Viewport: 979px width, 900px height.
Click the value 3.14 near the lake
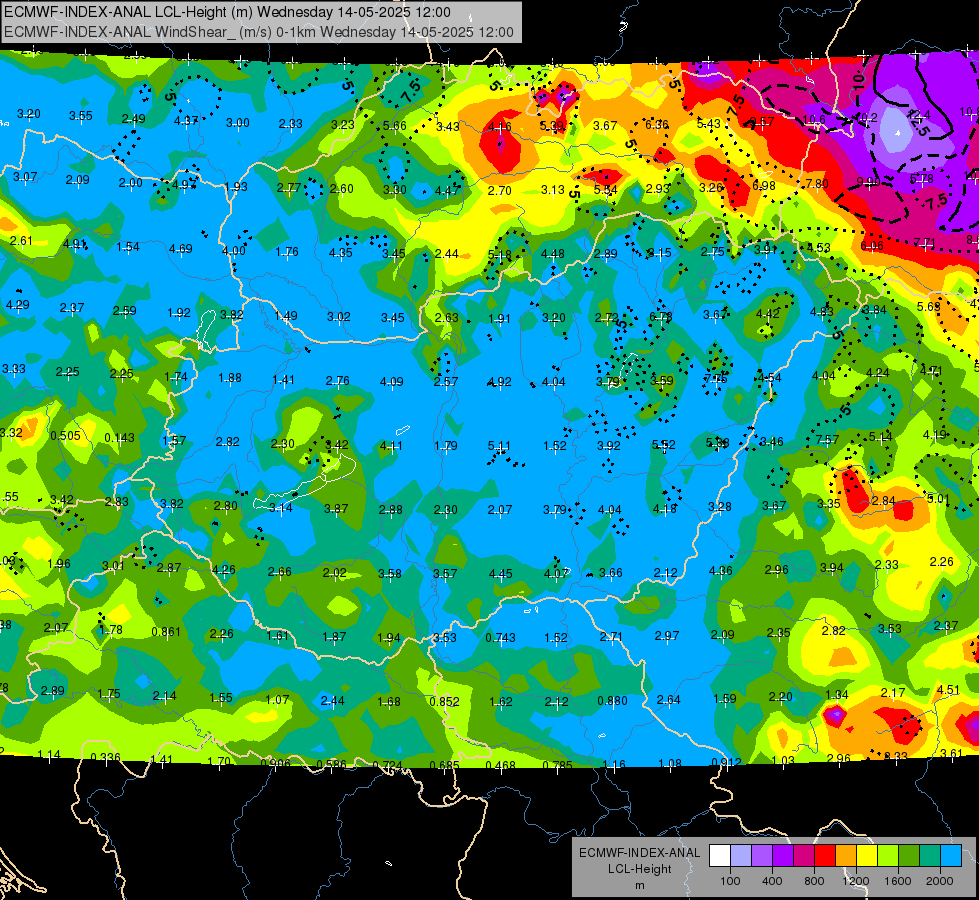pos(280,508)
